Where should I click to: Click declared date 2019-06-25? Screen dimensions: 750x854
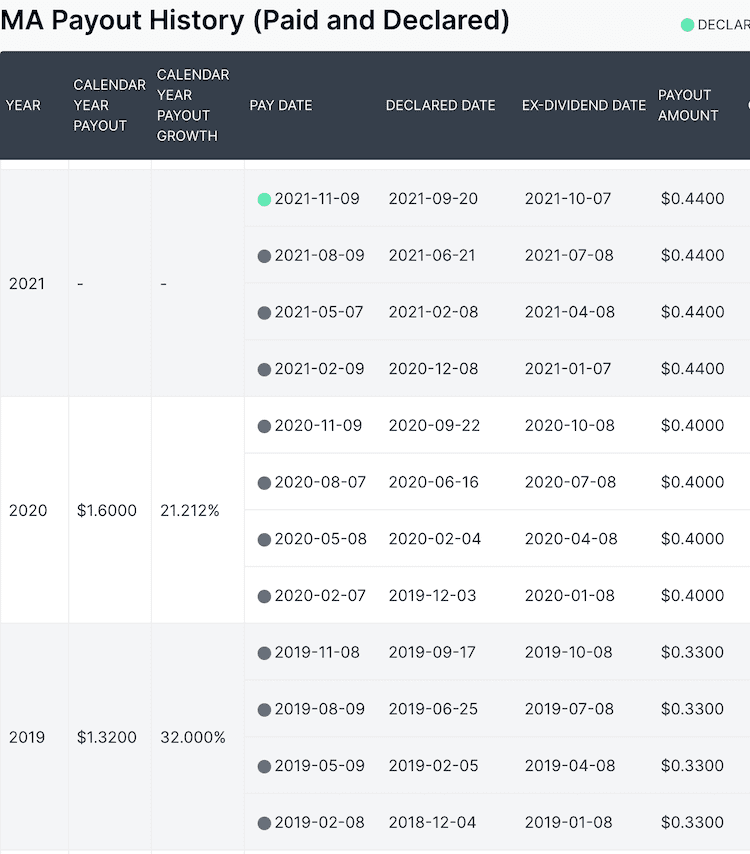point(433,709)
